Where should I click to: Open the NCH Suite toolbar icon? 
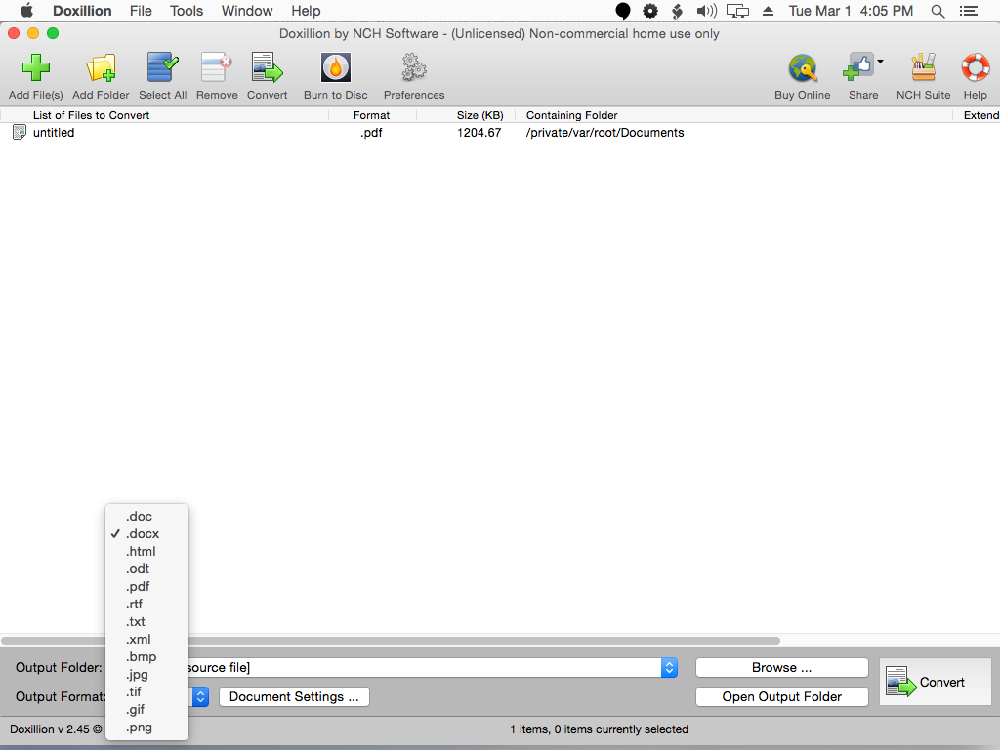[x=923, y=68]
